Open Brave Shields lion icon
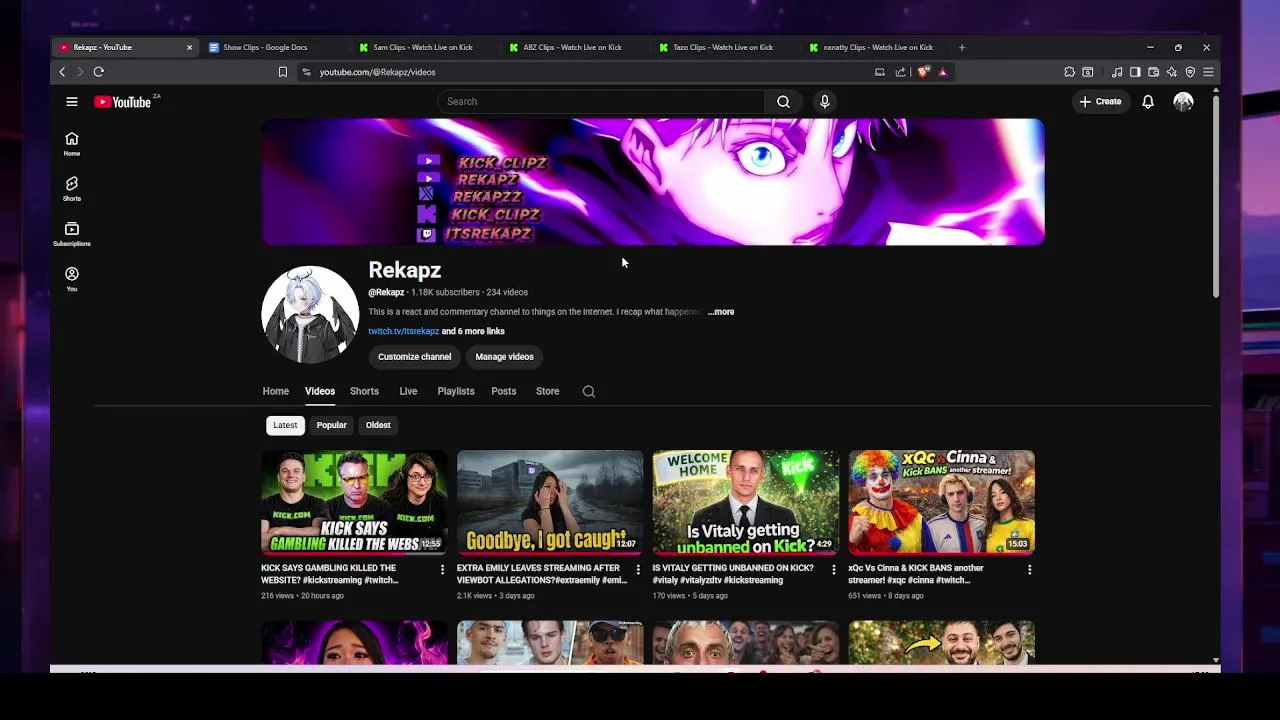This screenshot has height=720, width=1280. tap(923, 72)
